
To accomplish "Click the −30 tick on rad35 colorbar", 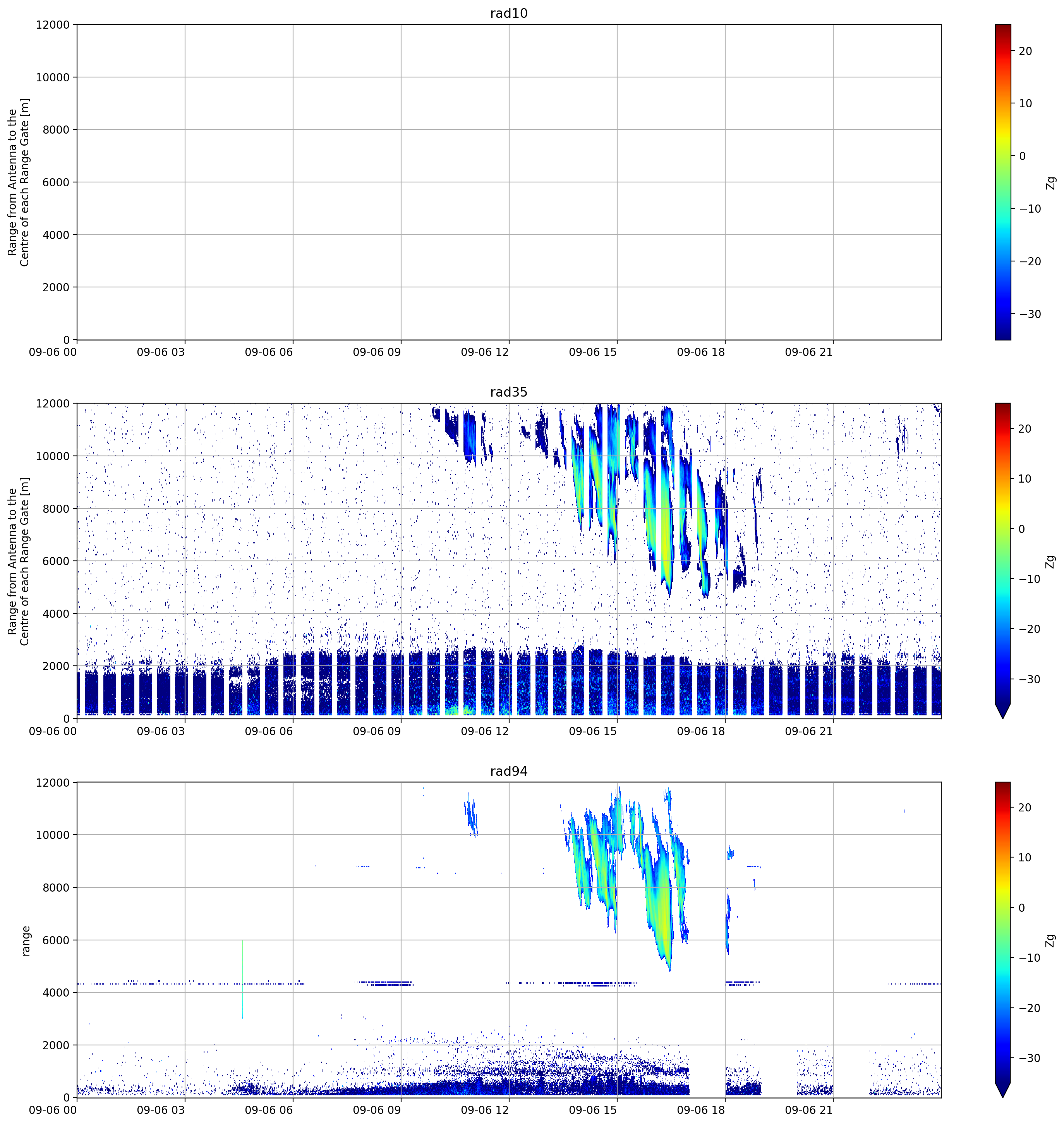I will (x=1030, y=679).
